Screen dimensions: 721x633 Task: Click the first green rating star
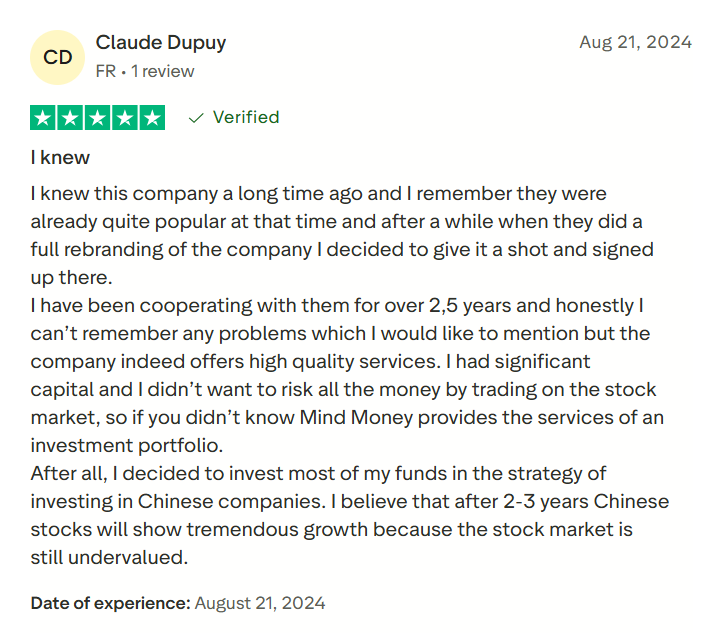click(44, 118)
